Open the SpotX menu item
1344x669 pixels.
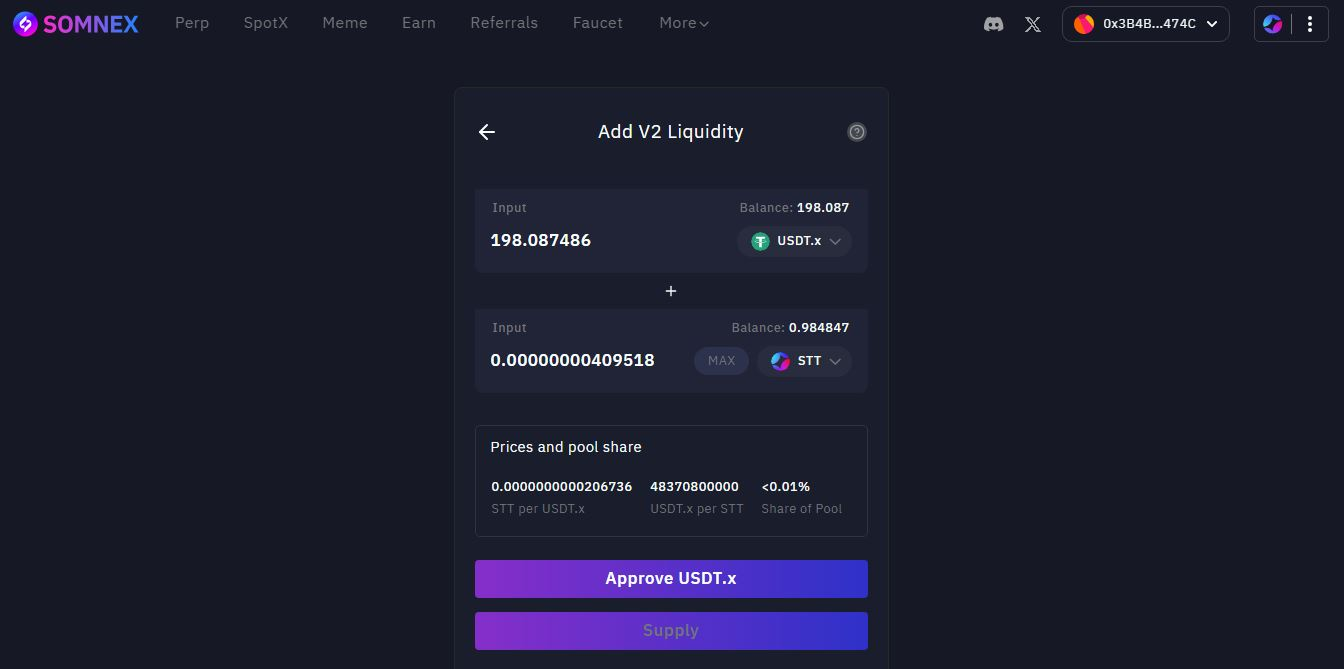266,23
